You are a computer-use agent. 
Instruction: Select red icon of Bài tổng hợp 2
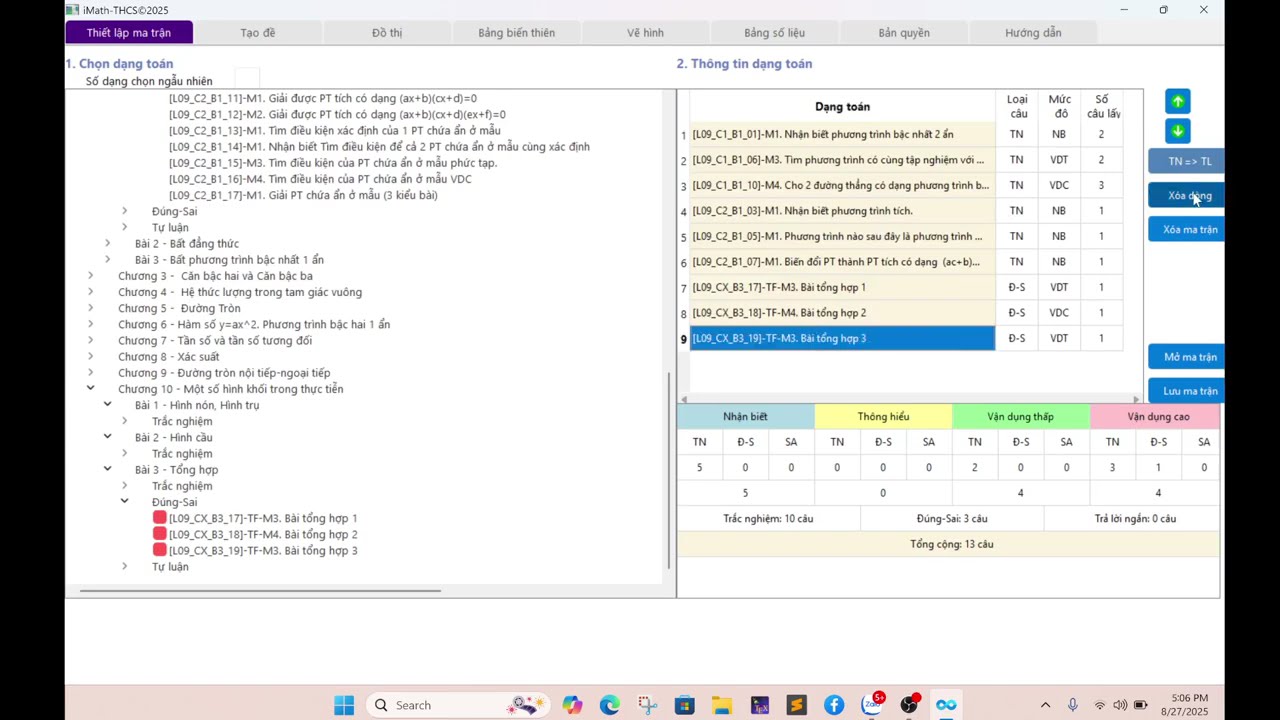coord(159,534)
